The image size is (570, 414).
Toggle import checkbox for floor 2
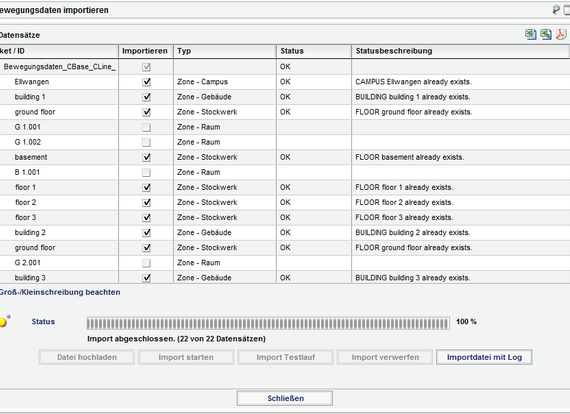point(146,202)
